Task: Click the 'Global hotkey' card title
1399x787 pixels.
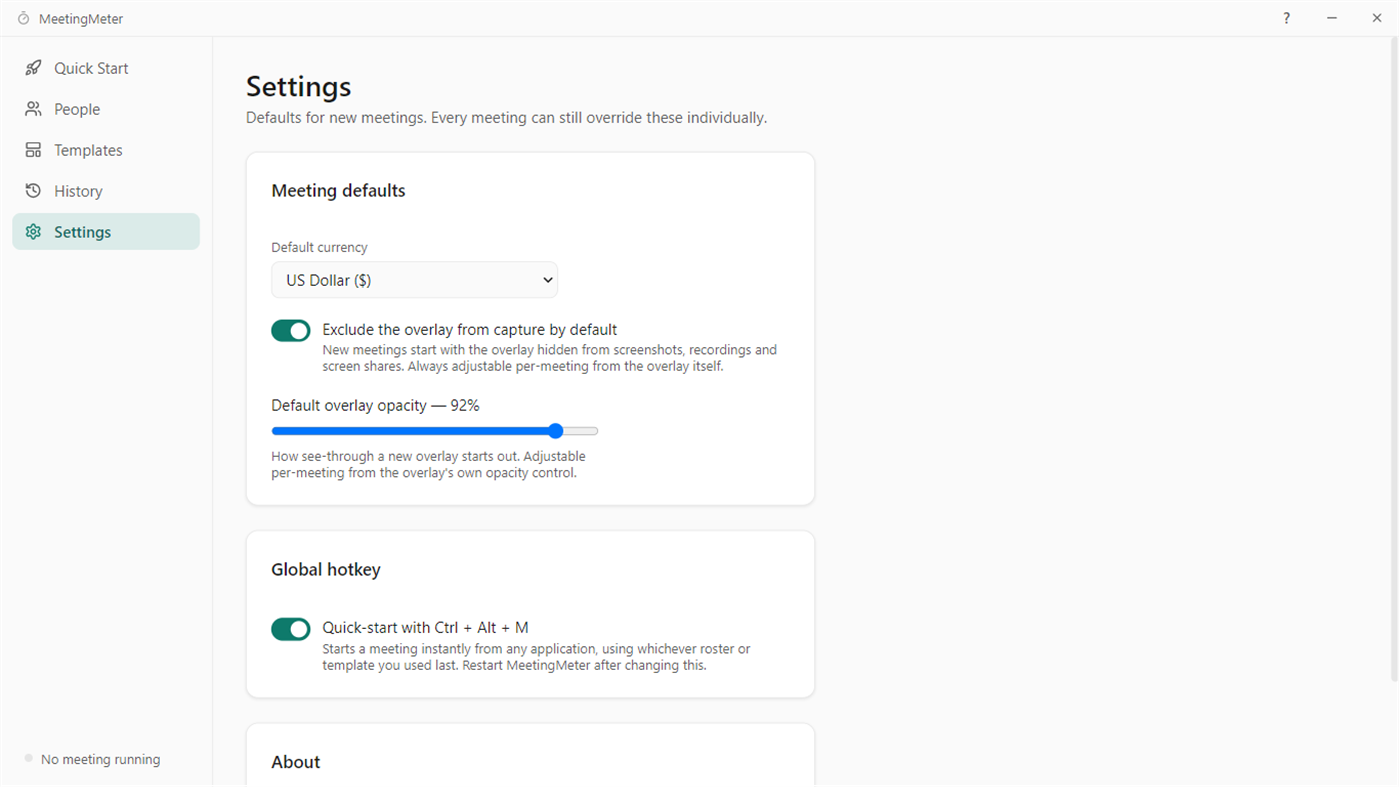Action: point(326,570)
